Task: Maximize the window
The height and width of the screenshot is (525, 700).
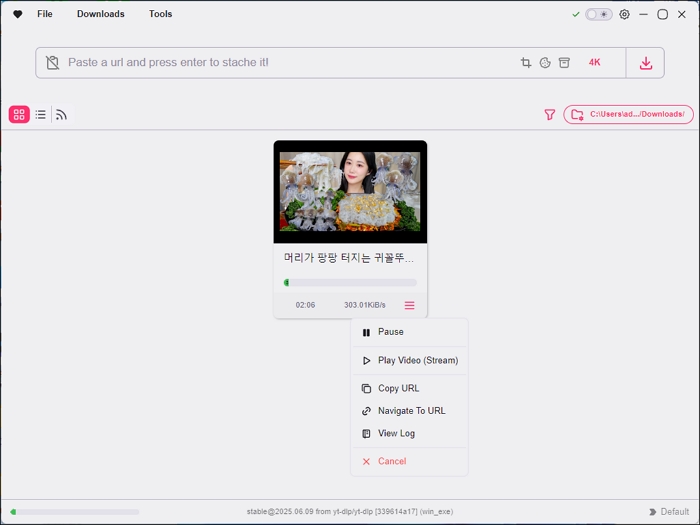Action: (x=662, y=14)
